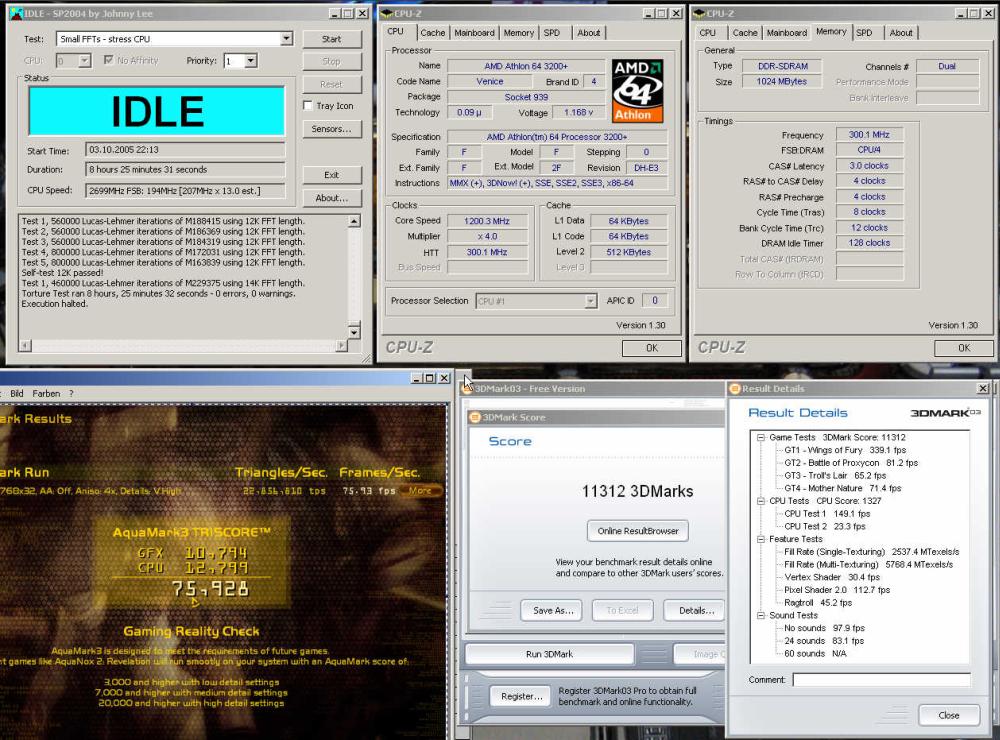Click the first CPU-Z window title icon

coord(386,13)
